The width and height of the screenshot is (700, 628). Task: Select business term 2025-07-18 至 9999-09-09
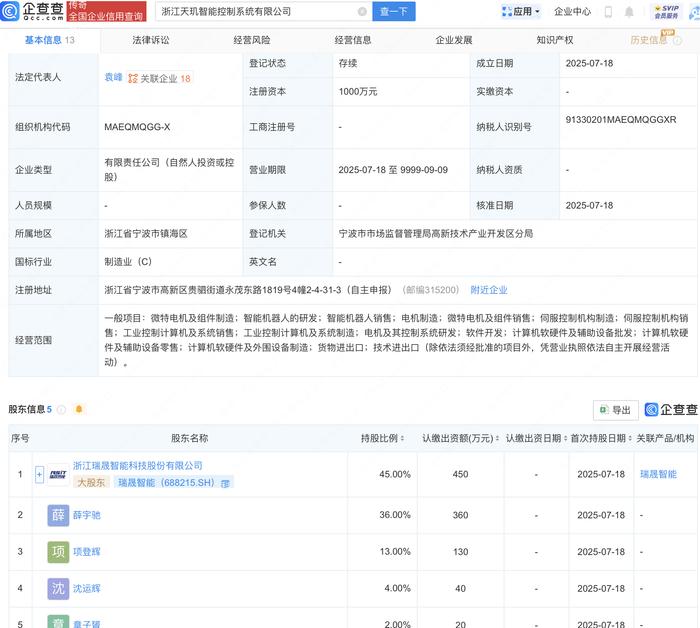tap(393, 170)
